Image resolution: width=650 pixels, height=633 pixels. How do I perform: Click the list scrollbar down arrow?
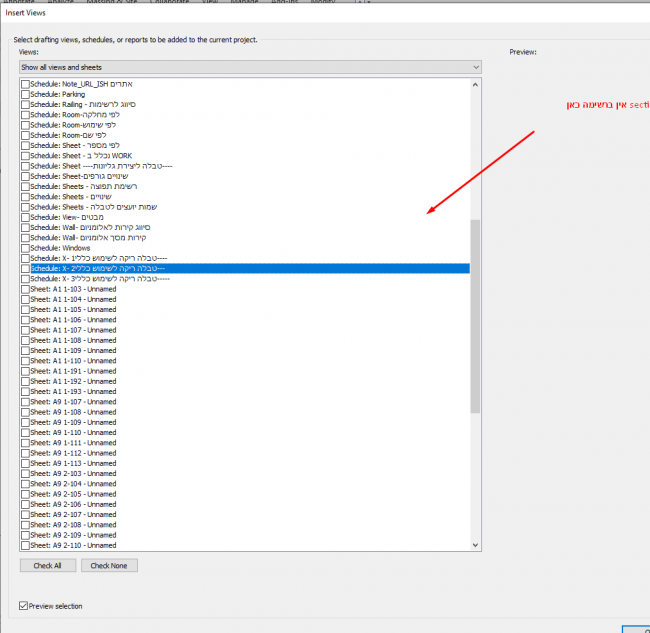coord(475,545)
